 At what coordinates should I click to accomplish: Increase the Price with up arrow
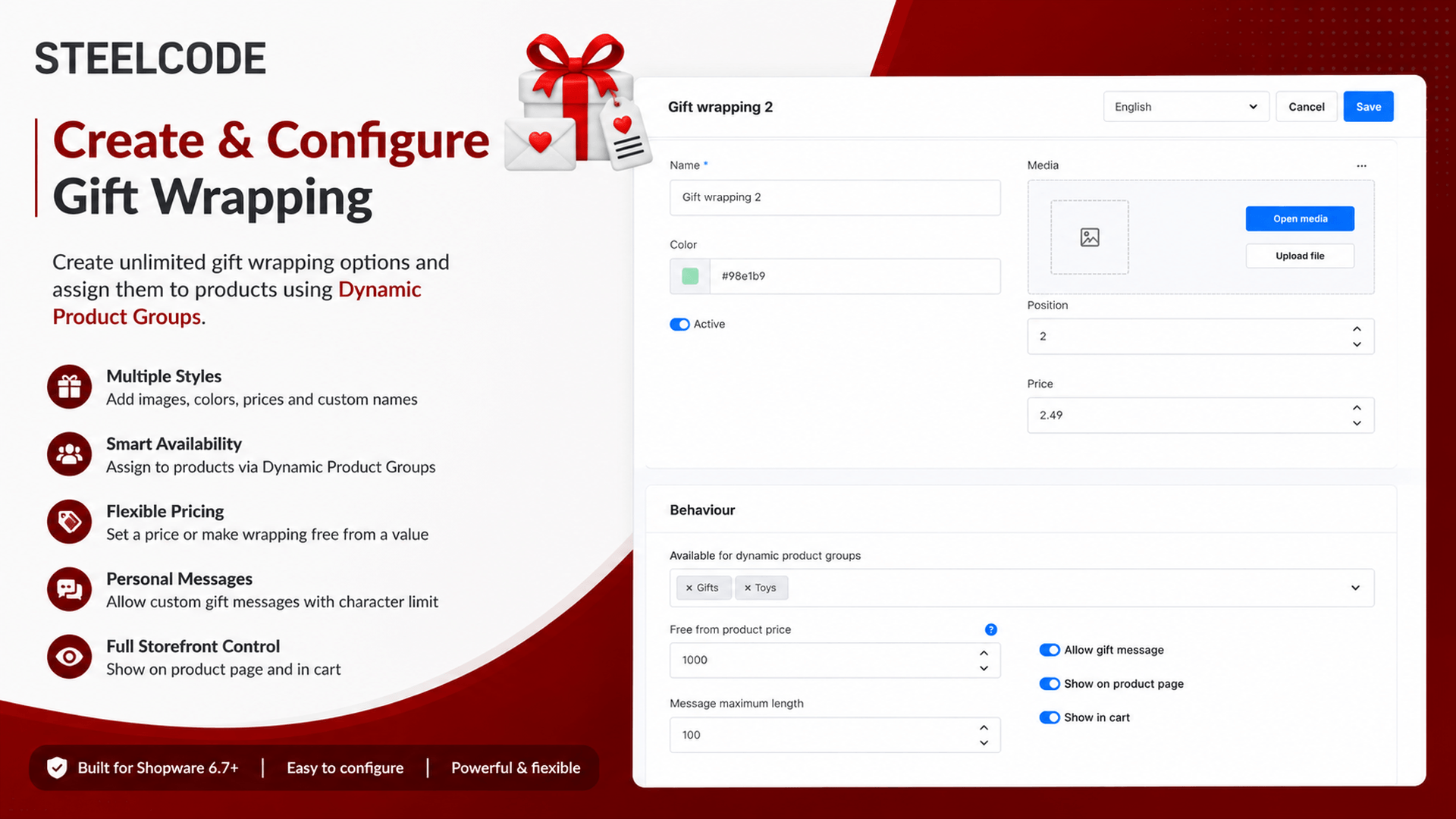[x=1357, y=408]
